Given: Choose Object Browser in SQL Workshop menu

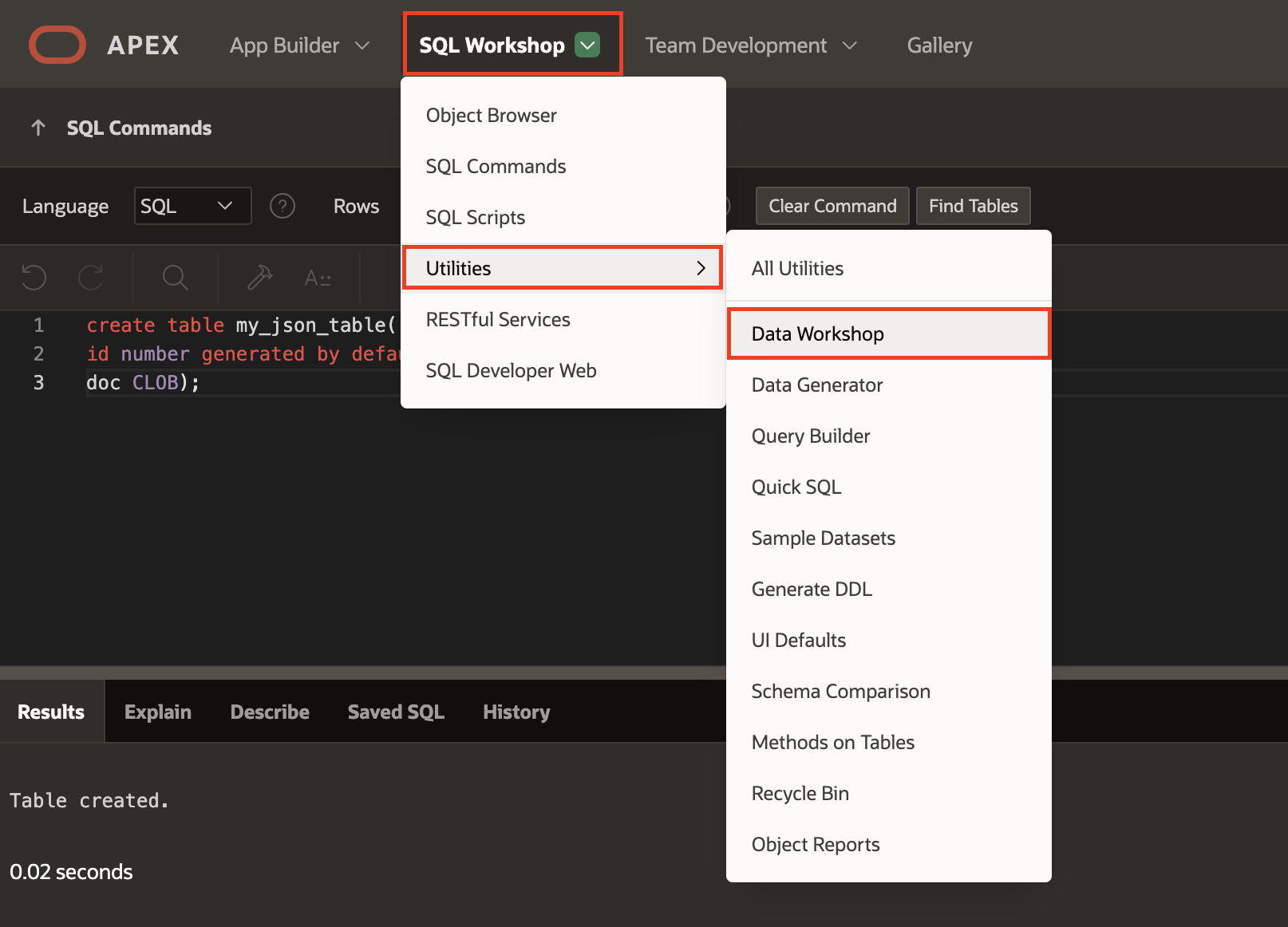Looking at the screenshot, I should coord(491,115).
